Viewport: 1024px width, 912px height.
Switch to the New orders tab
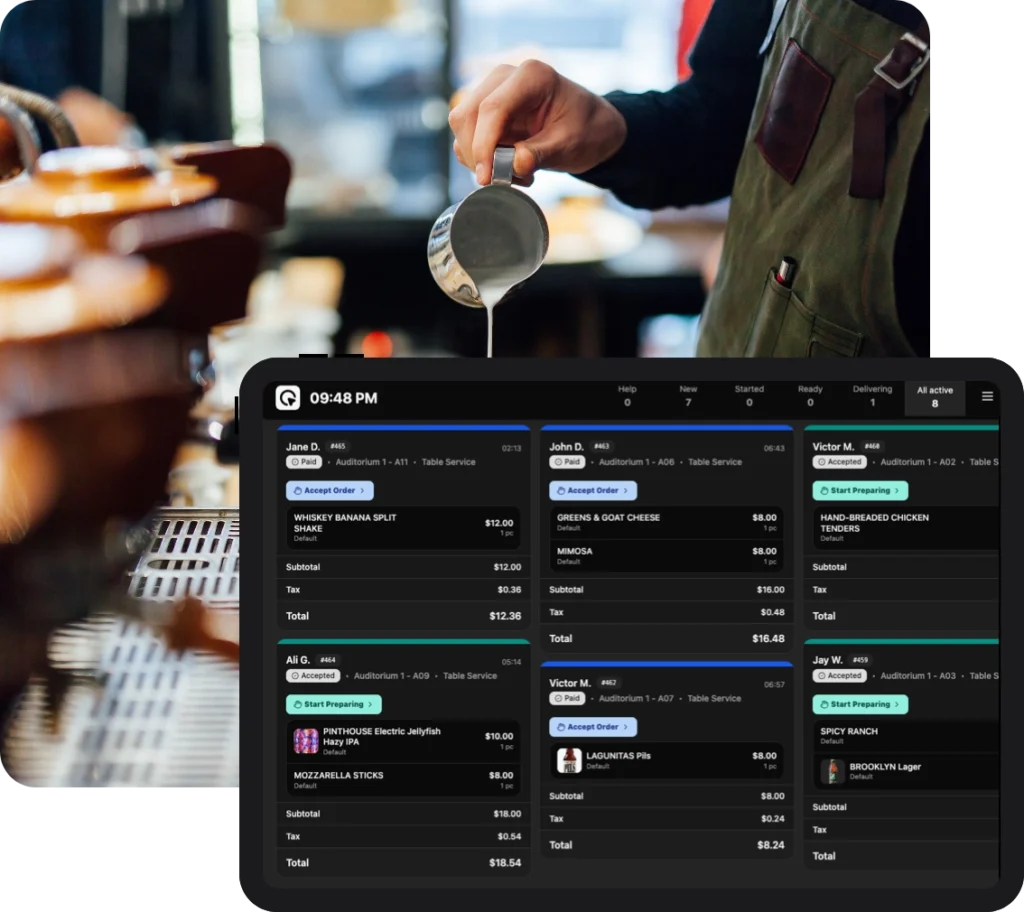[688, 396]
